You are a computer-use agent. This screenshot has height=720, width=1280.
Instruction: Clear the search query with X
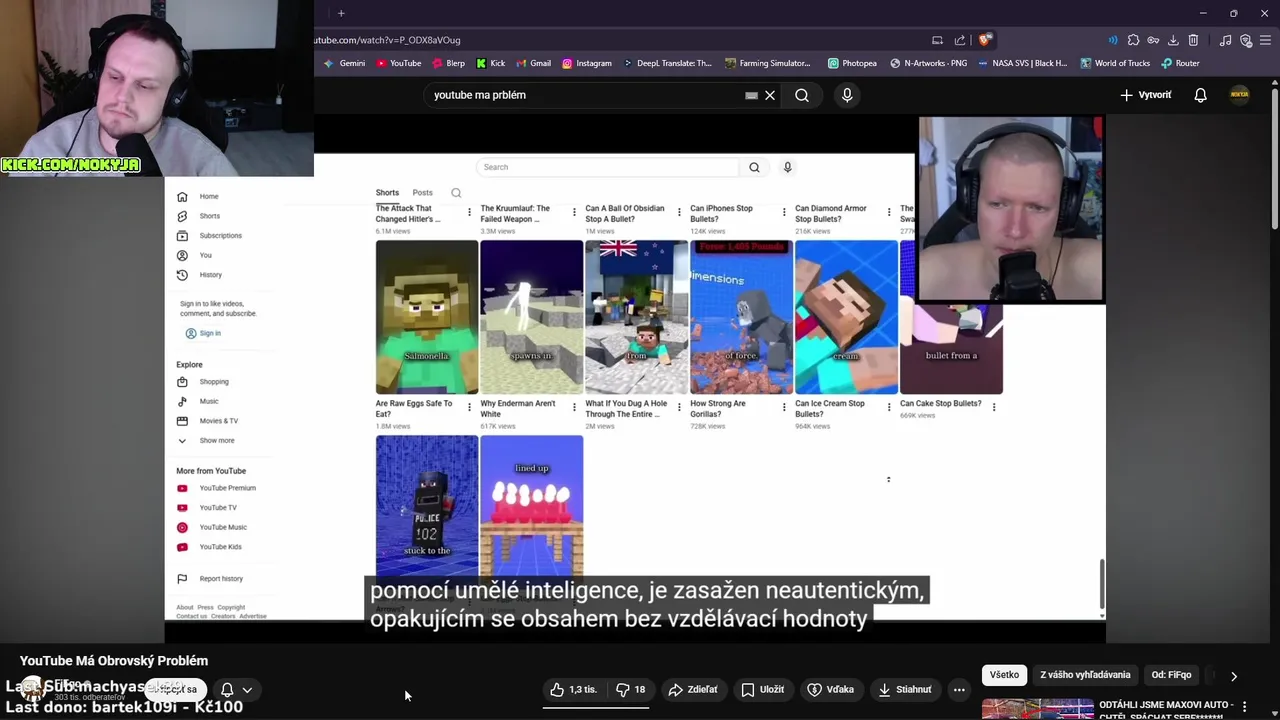point(770,95)
